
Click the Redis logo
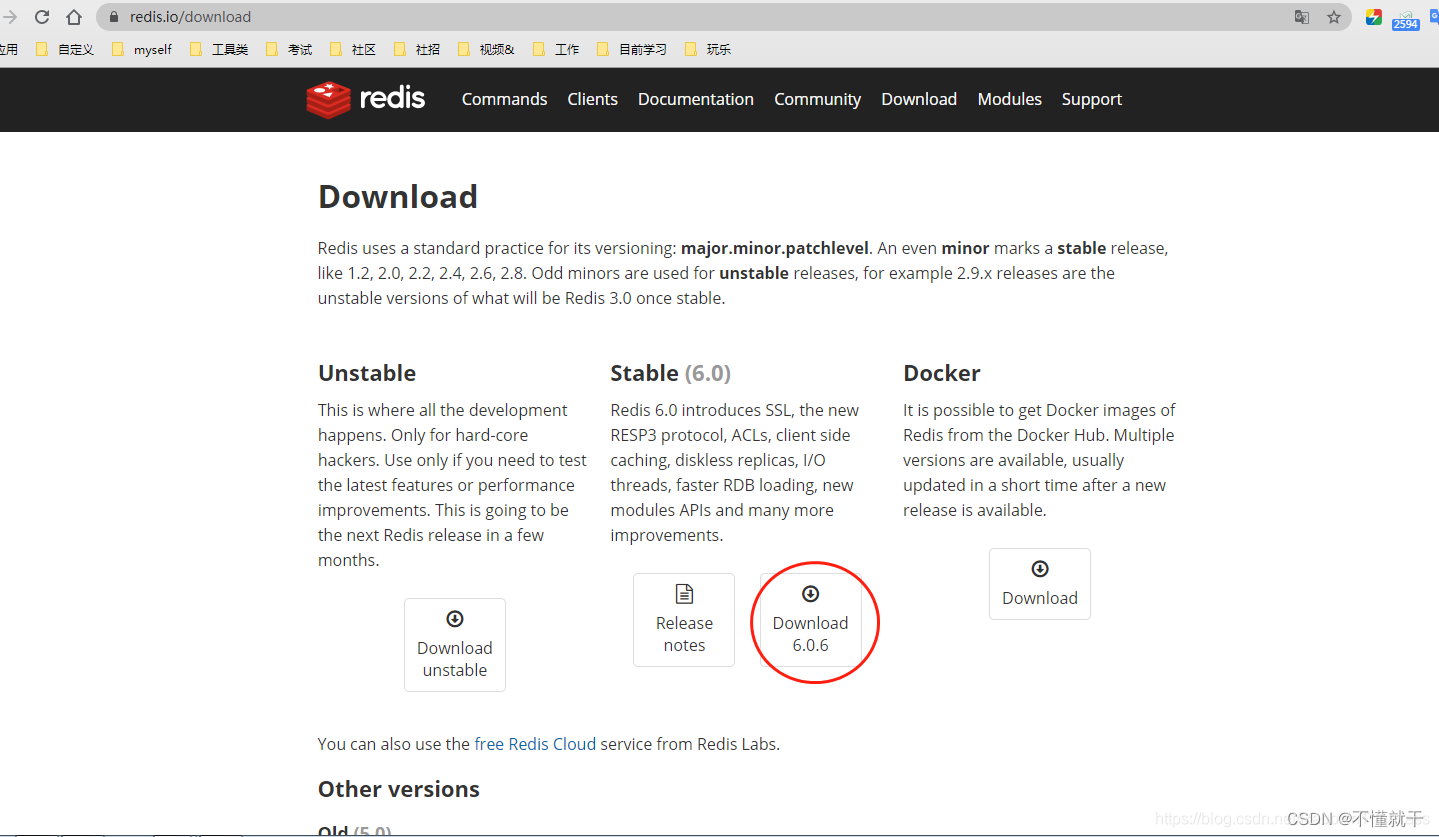(x=366, y=98)
